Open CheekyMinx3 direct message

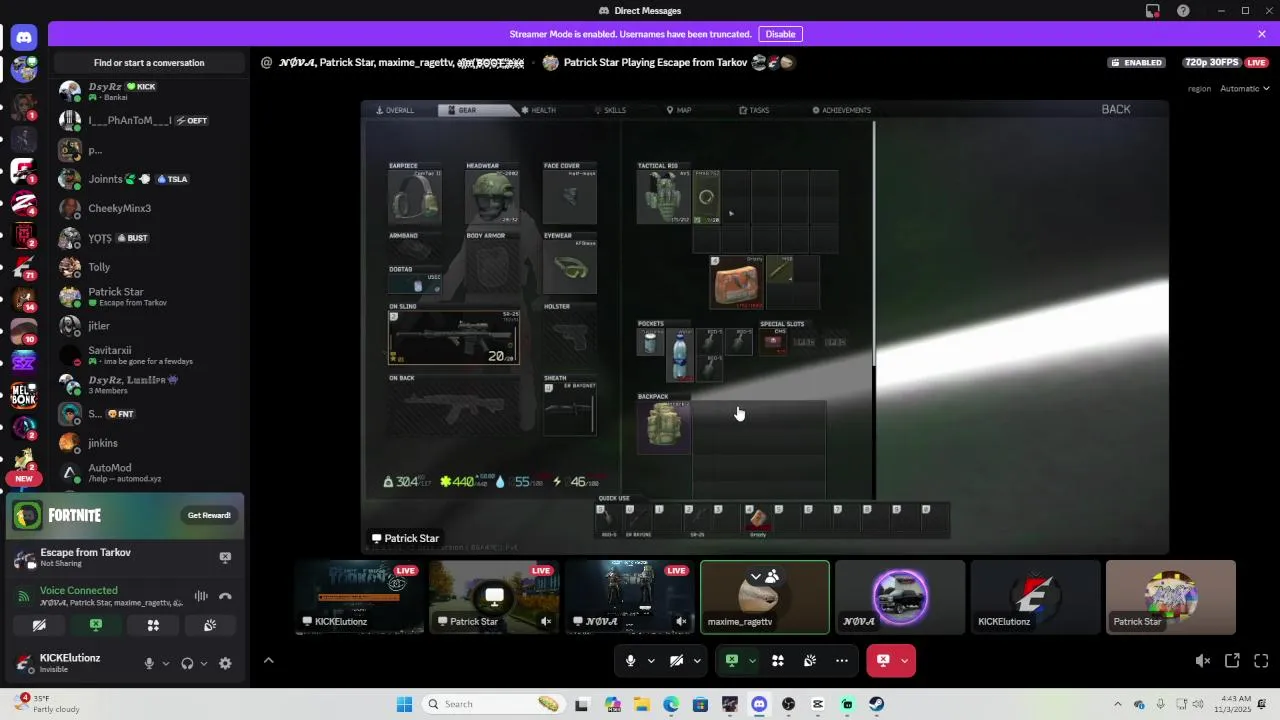(x=149, y=208)
